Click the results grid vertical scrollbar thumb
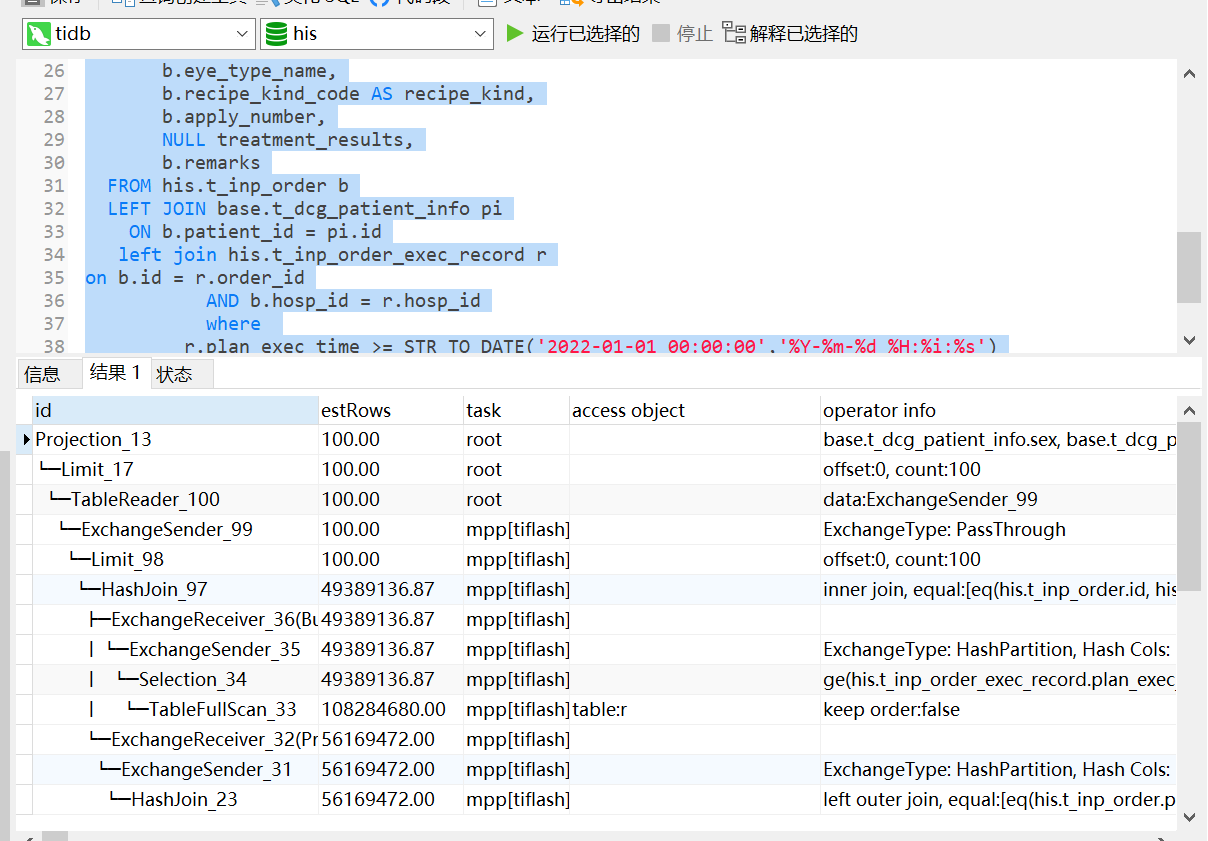The image size is (1208, 841). pos(1189,507)
